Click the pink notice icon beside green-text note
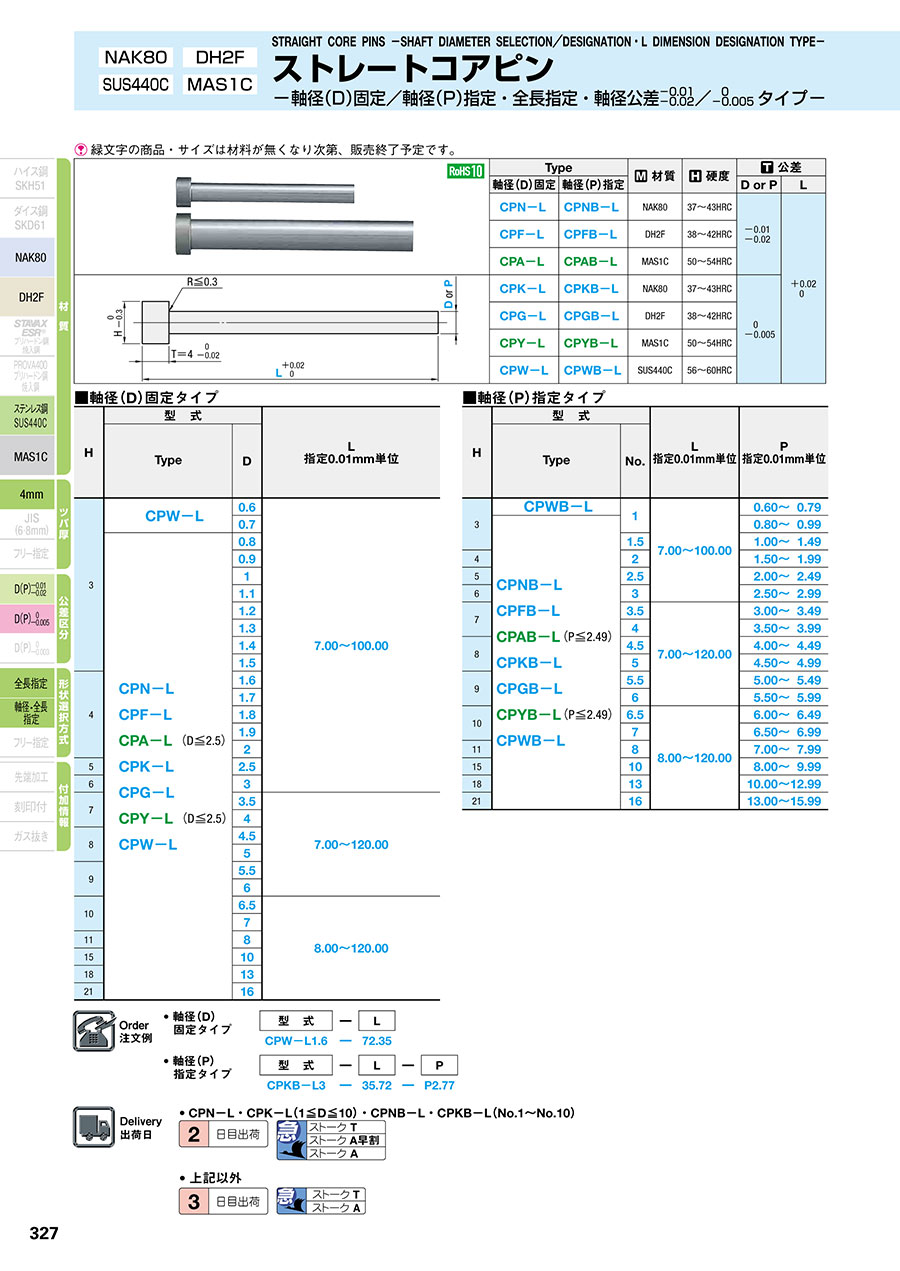This screenshot has width=900, height=1271. coord(83,149)
